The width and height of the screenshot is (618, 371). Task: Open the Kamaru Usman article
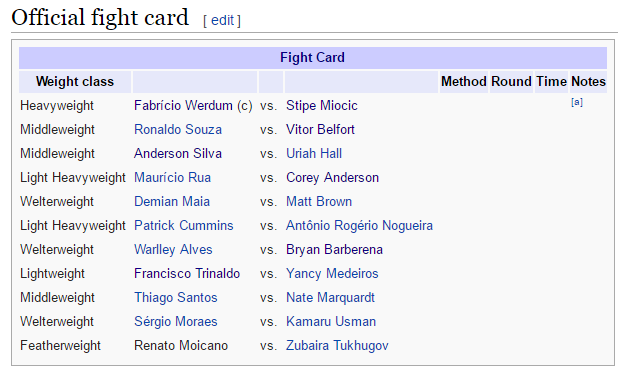[x=331, y=322]
